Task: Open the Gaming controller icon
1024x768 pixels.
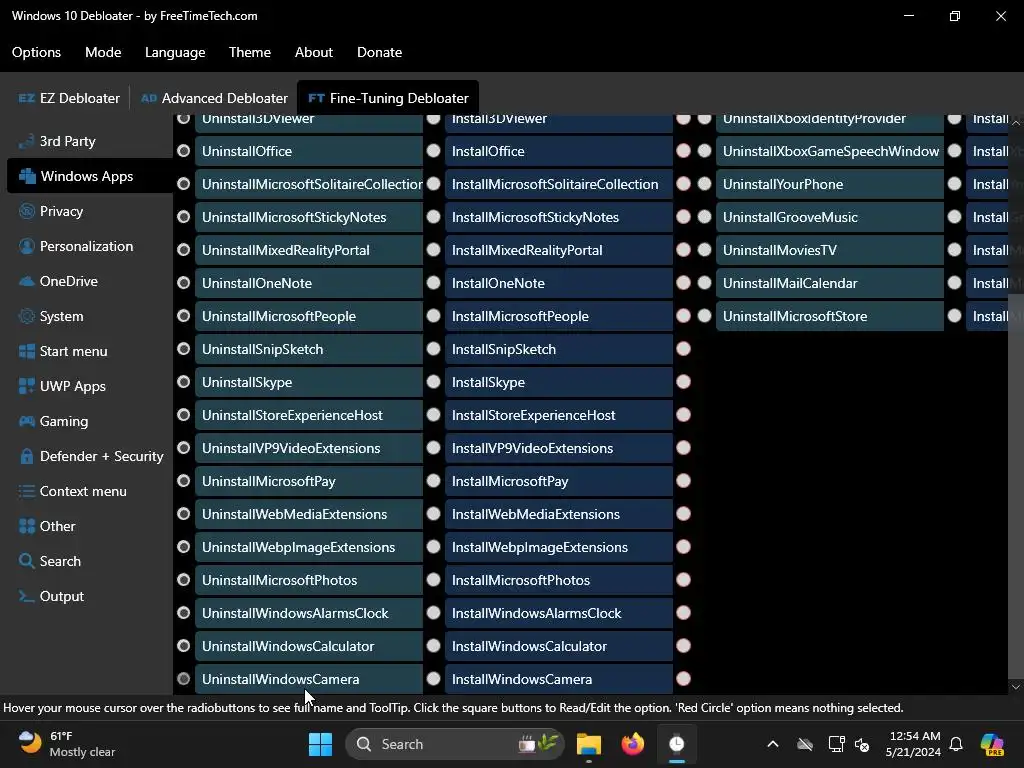Action: point(27,421)
